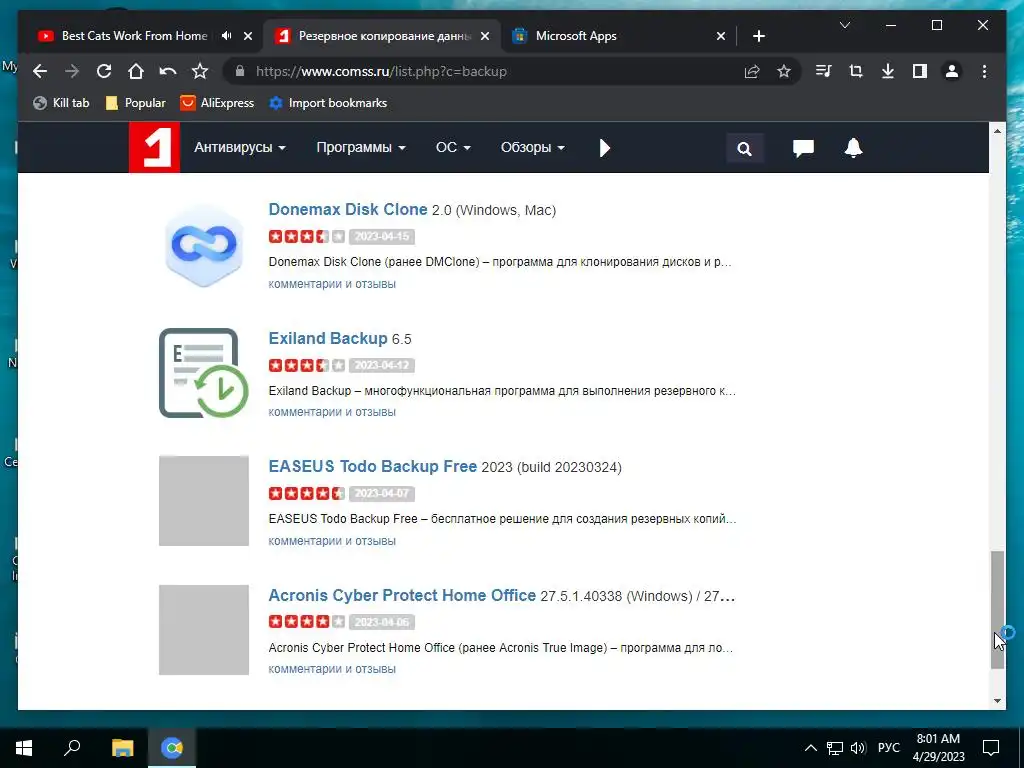The width and height of the screenshot is (1024, 768).
Task: Open comments link under Acronis Cyber Protect
Action: click(x=332, y=669)
